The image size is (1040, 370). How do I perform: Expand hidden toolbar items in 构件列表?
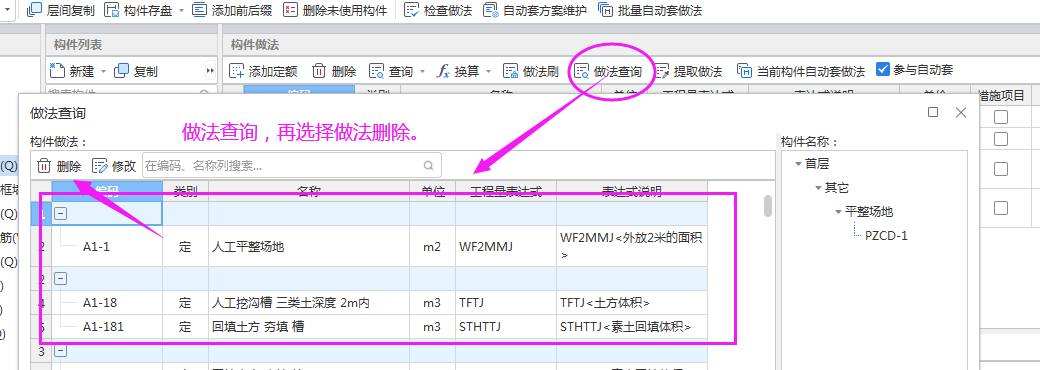[210, 71]
